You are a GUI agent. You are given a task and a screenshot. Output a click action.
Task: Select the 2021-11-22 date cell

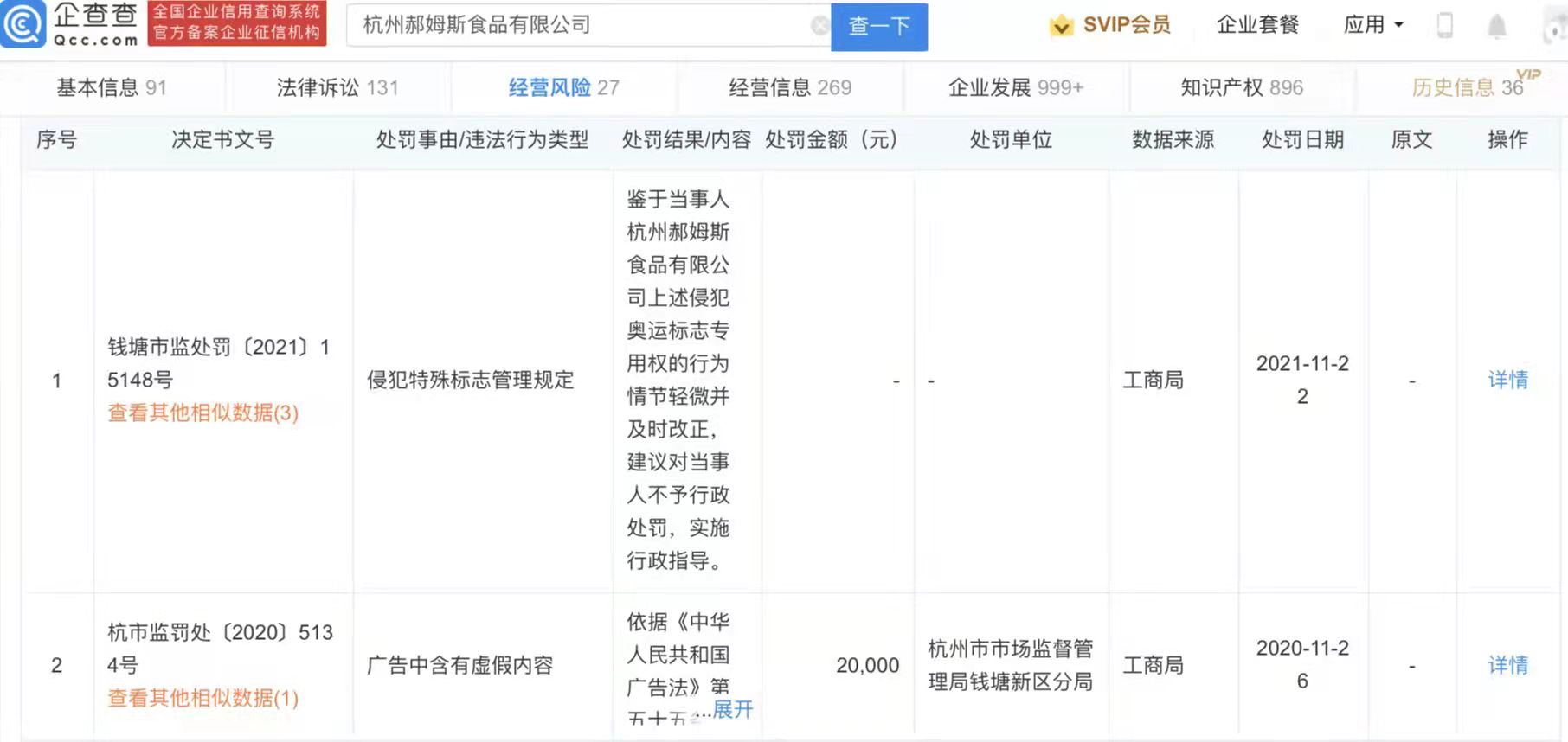point(1302,380)
